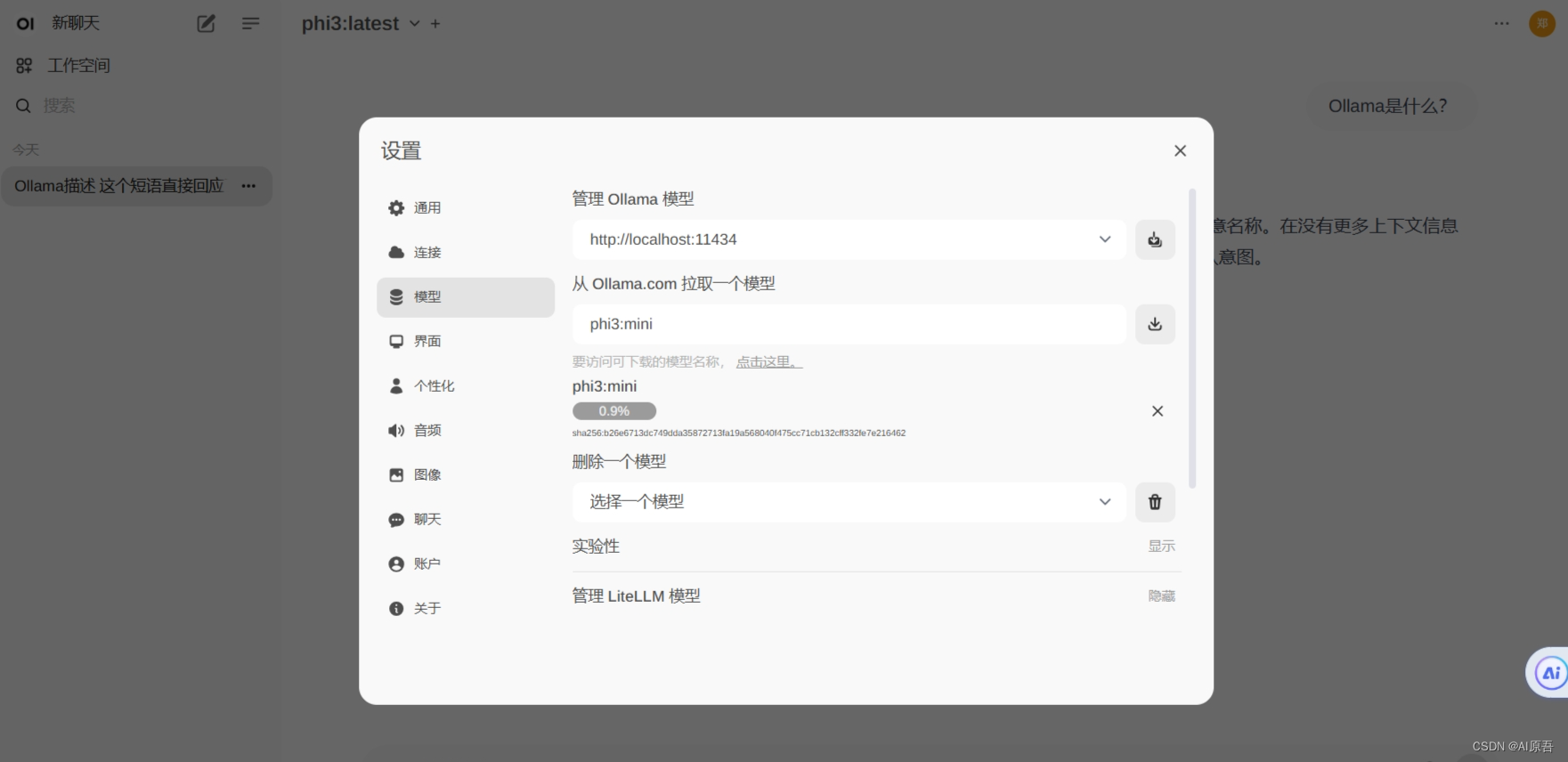Click the 删除一个模型 label
Viewport: 1568px width, 762px height.
coord(619,462)
